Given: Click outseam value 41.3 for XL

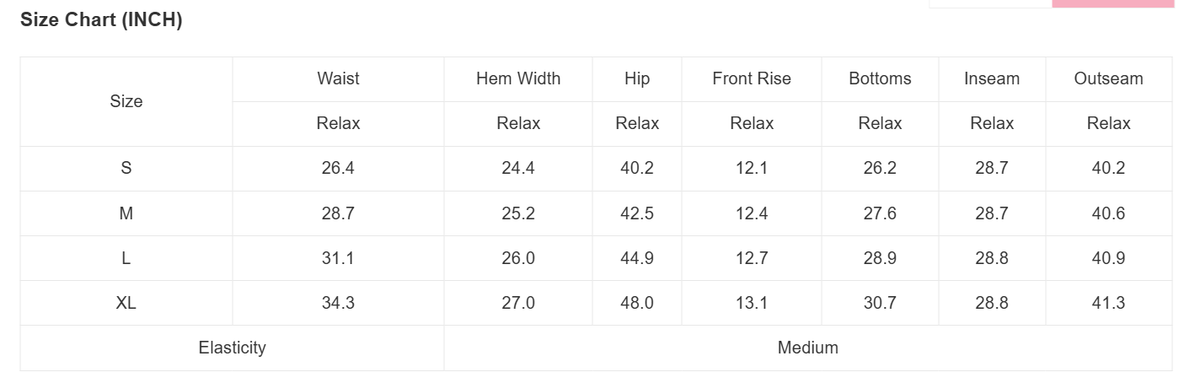Looking at the screenshot, I should click(x=1108, y=303).
